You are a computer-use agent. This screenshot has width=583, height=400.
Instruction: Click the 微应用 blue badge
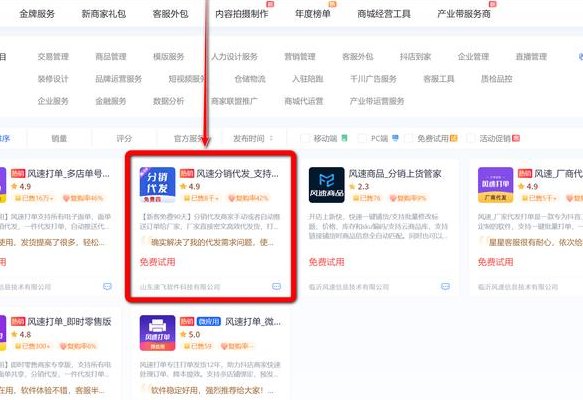pos(209,321)
